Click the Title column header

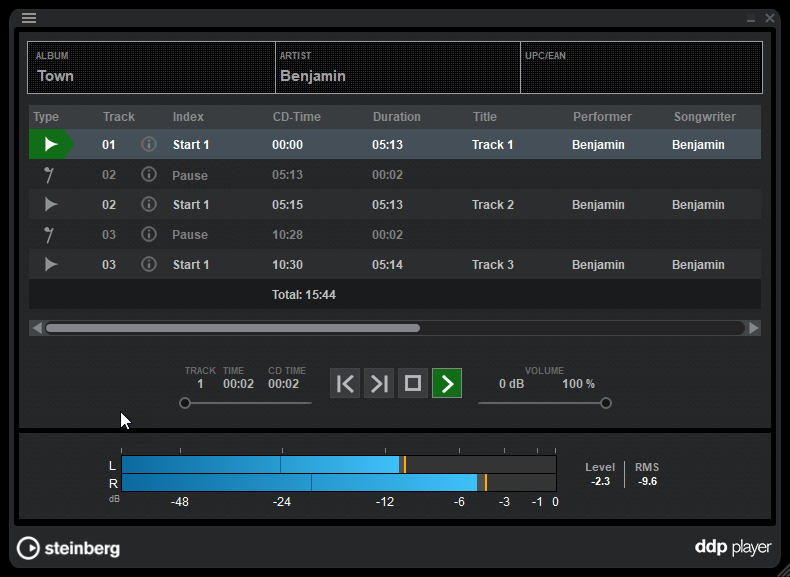pos(485,117)
